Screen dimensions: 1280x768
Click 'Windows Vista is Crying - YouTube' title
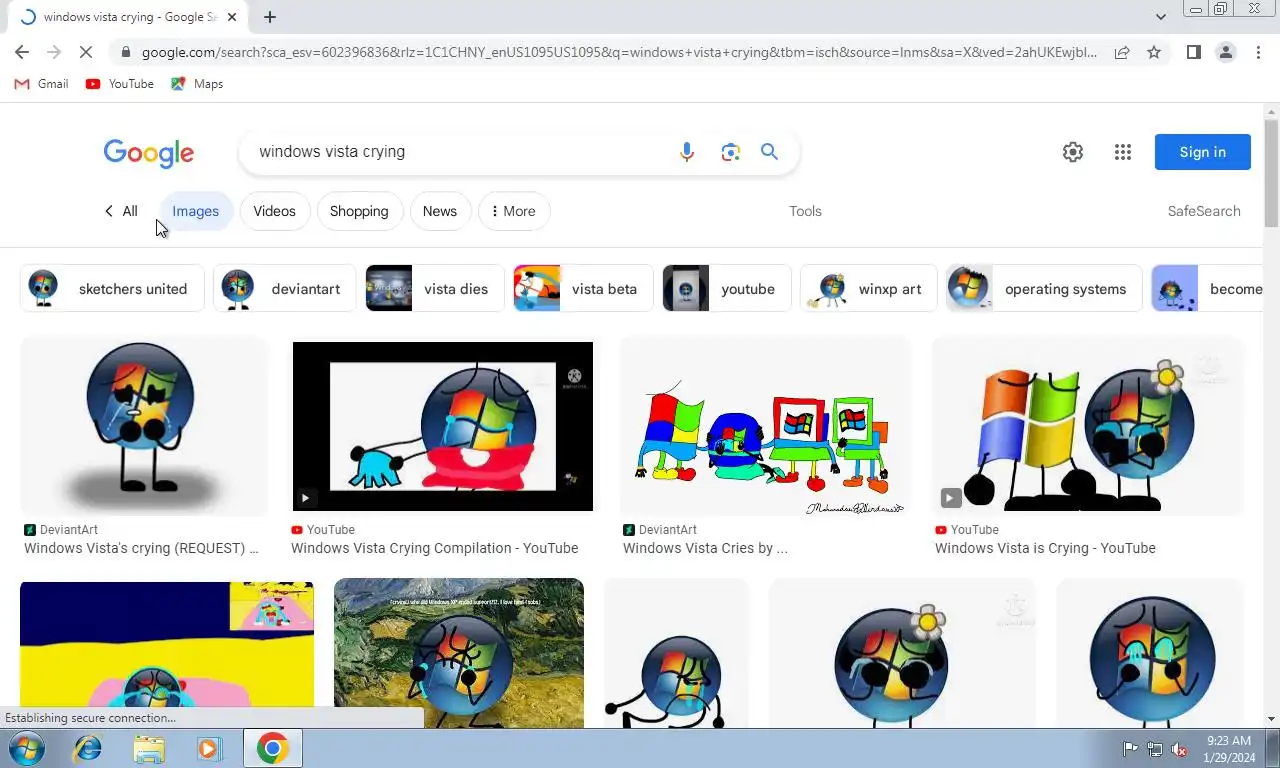1045,548
